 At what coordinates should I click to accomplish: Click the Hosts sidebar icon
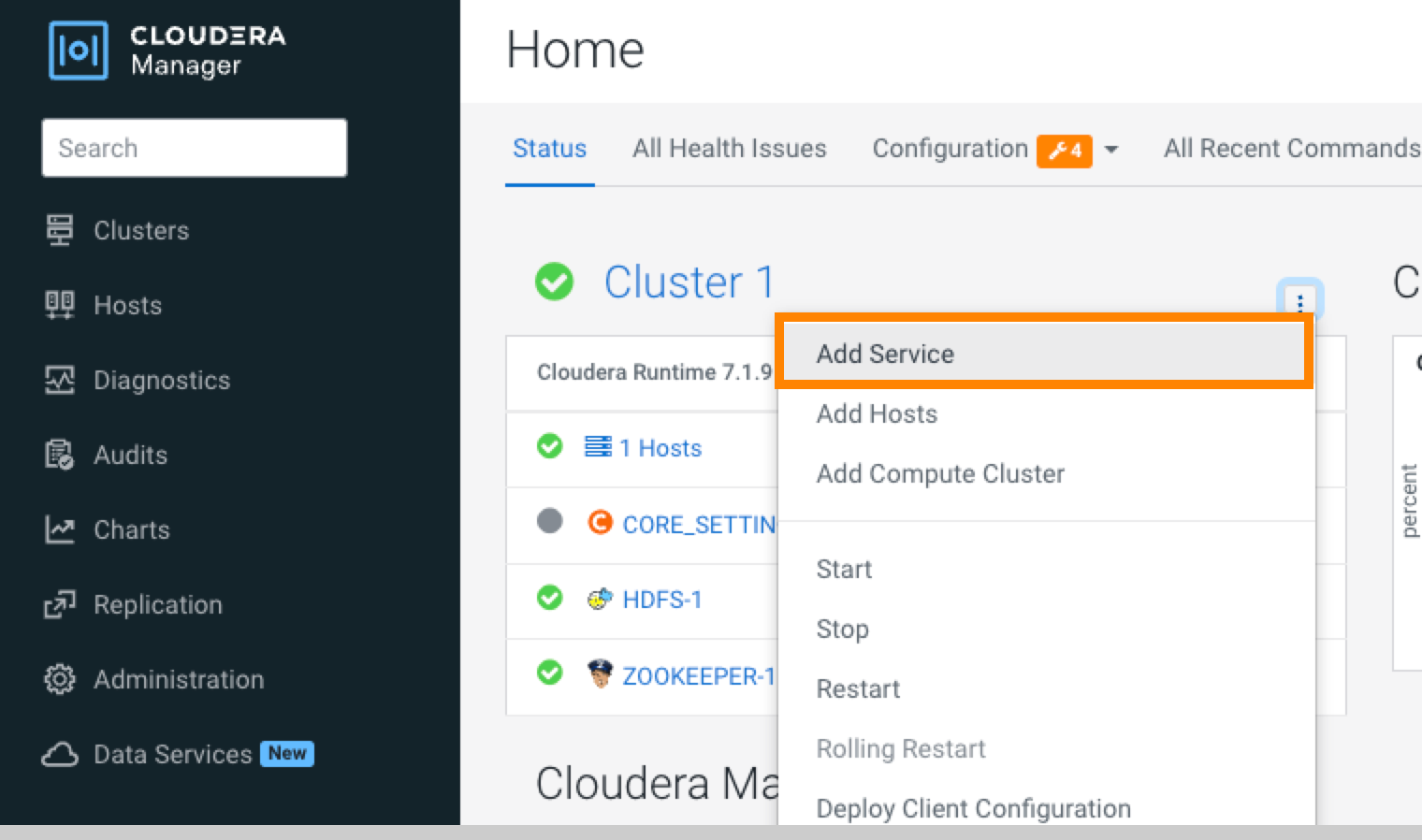tap(60, 305)
